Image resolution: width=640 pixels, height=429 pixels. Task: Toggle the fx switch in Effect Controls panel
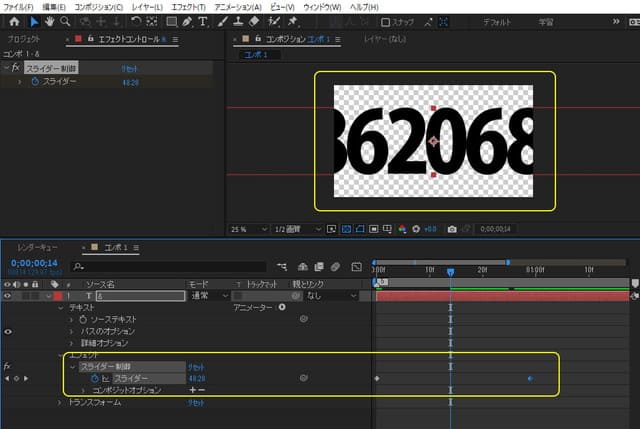coord(16,68)
